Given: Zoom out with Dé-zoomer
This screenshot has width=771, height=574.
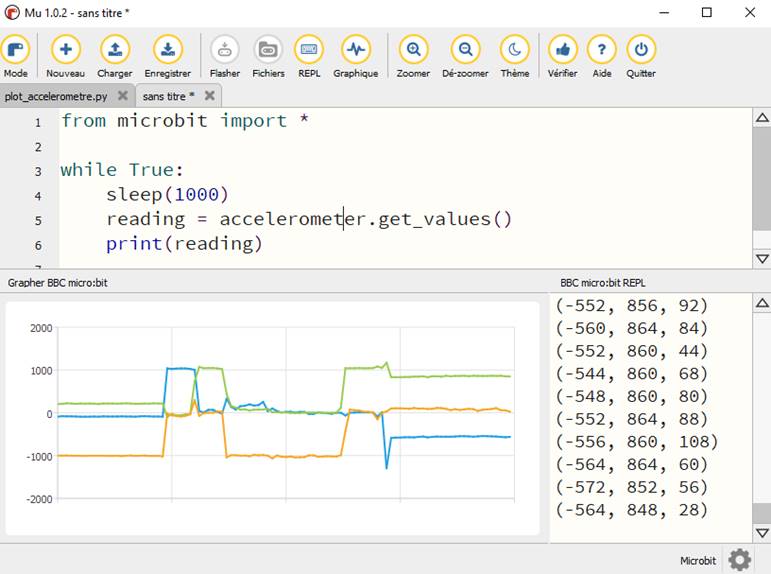Looking at the screenshot, I should point(465,57).
